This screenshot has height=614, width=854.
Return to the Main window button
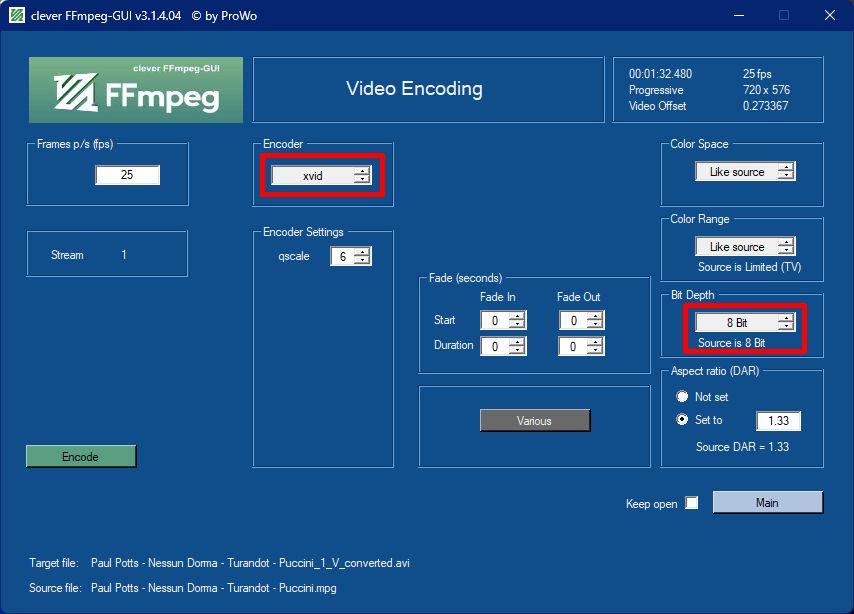pyautogui.click(x=768, y=502)
